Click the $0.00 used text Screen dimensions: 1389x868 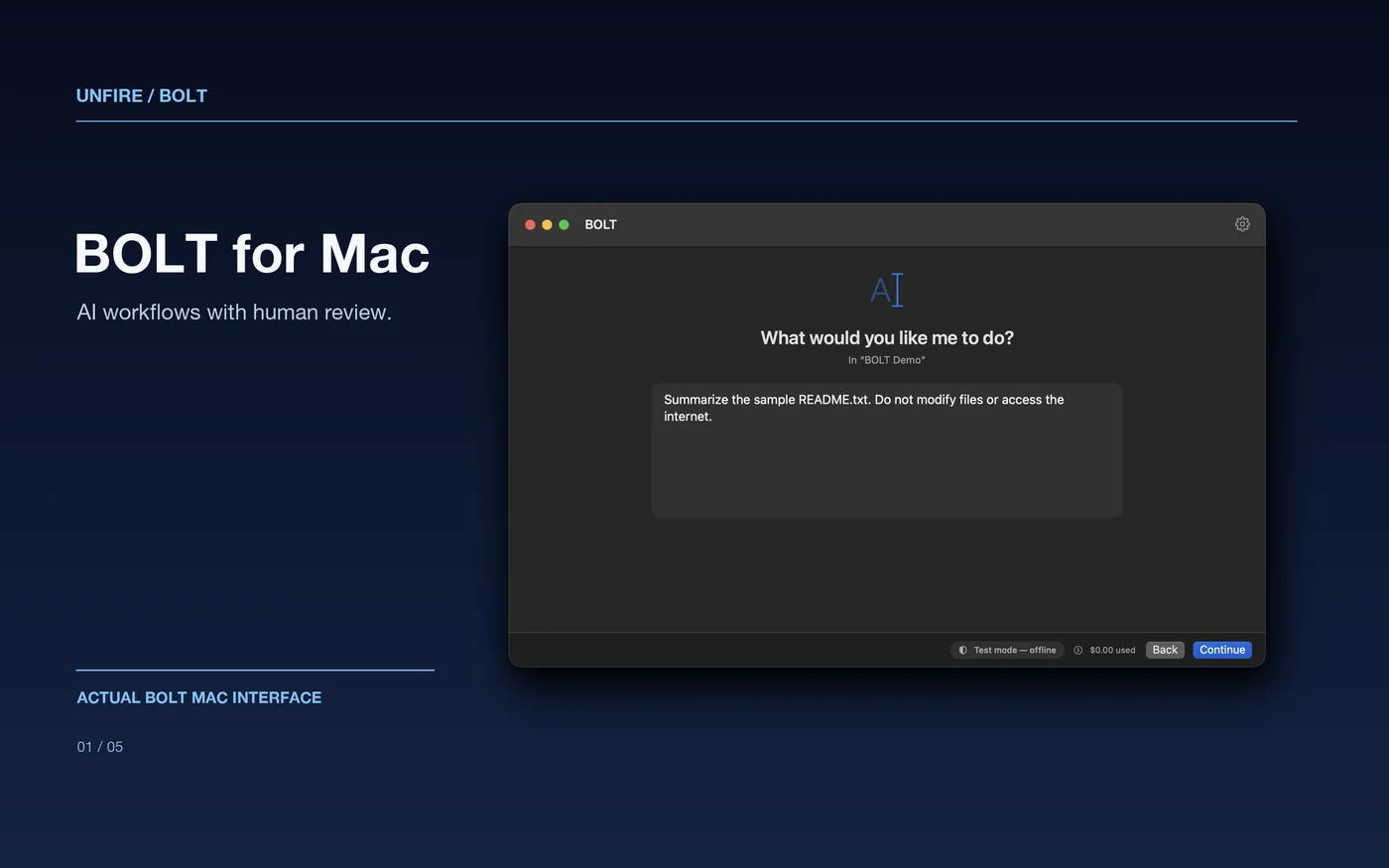click(x=1112, y=651)
